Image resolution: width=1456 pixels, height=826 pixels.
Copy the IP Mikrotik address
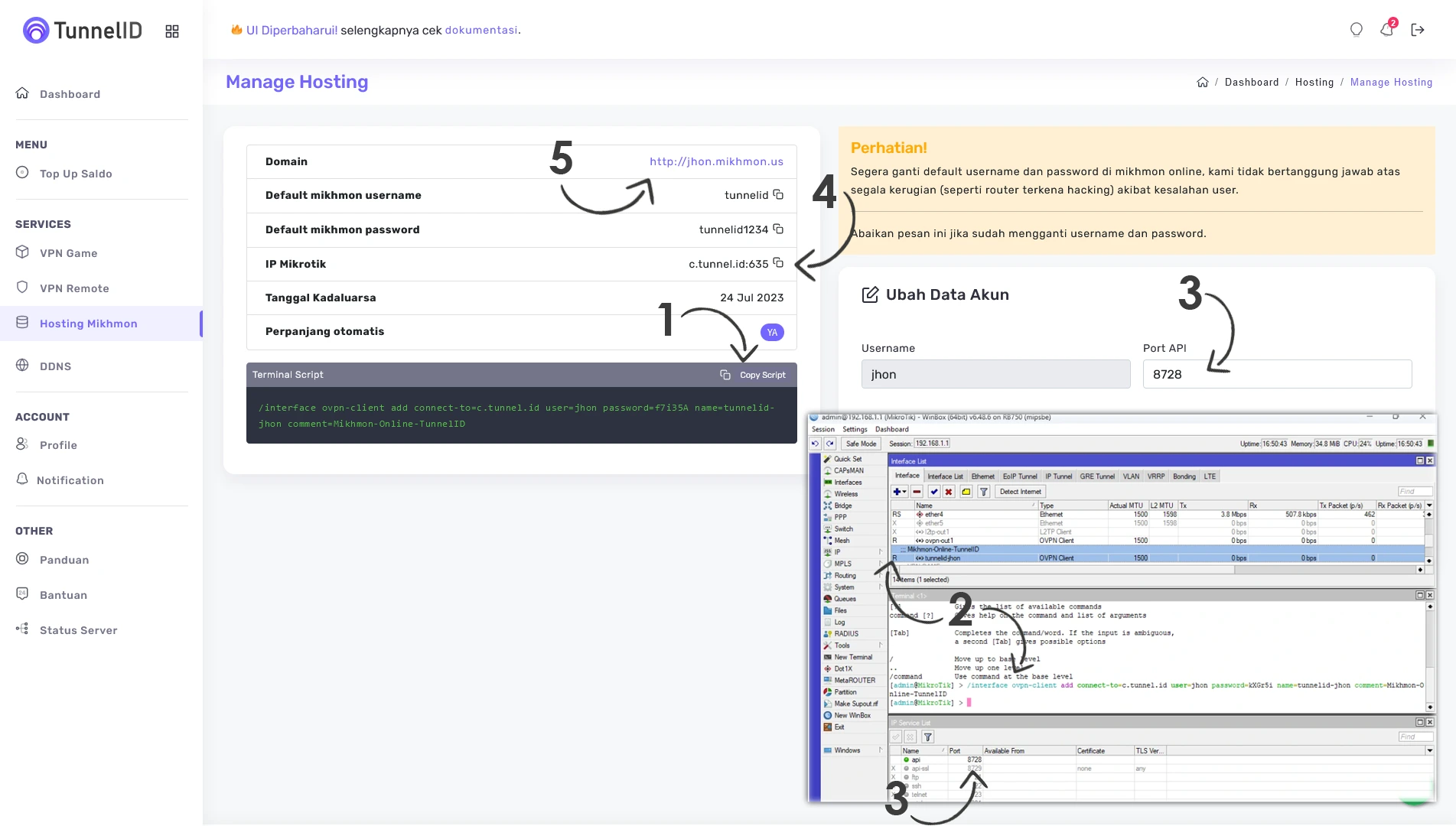(x=778, y=263)
